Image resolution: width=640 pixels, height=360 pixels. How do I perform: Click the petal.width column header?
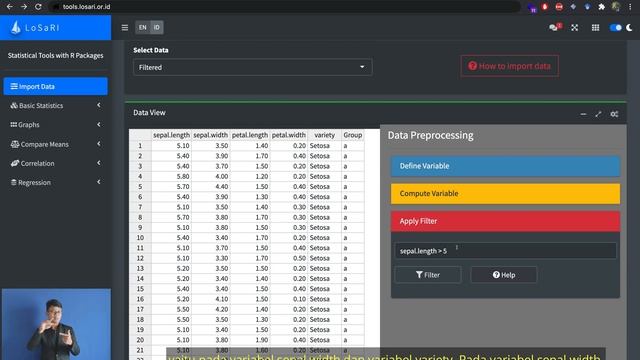[289, 135]
